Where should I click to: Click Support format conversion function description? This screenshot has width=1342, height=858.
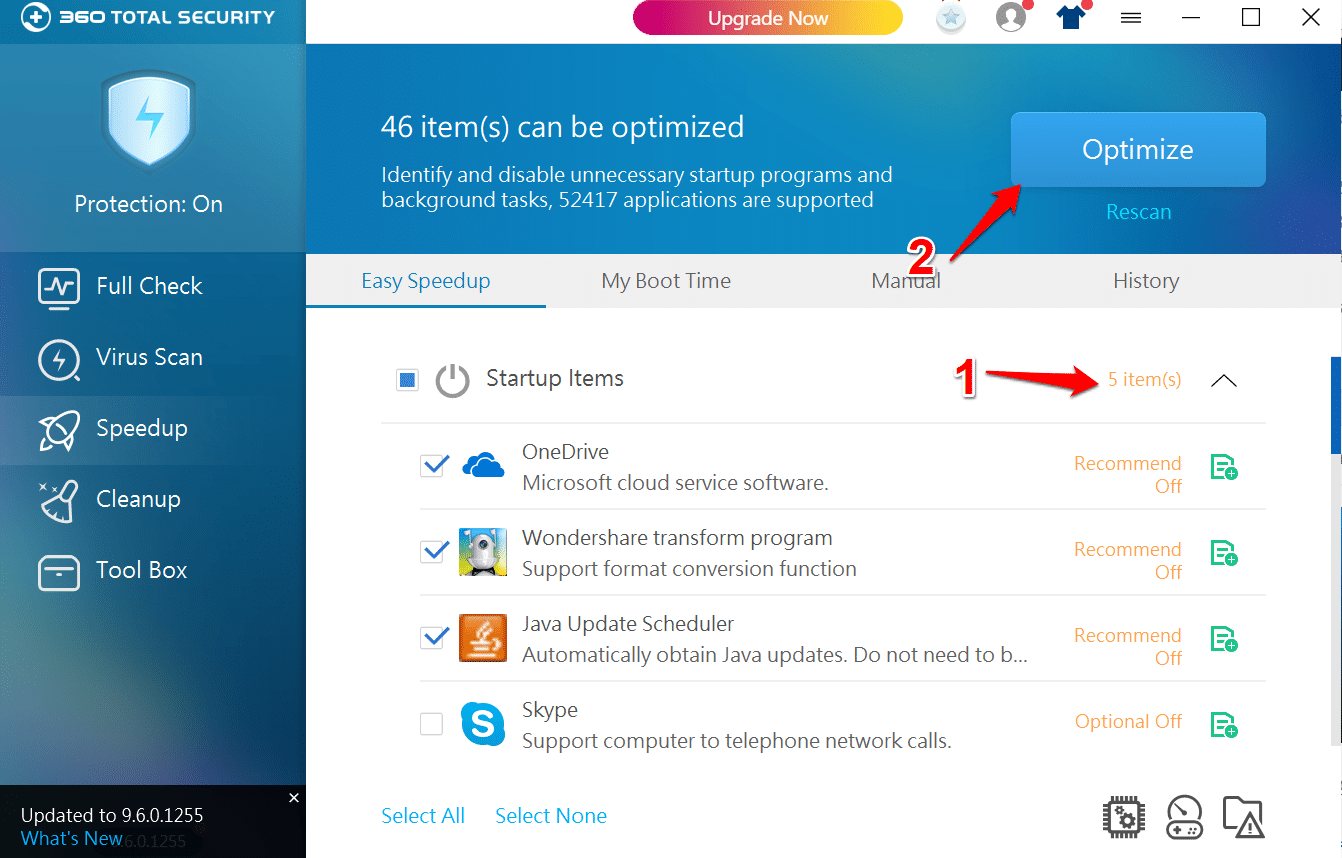690,569
